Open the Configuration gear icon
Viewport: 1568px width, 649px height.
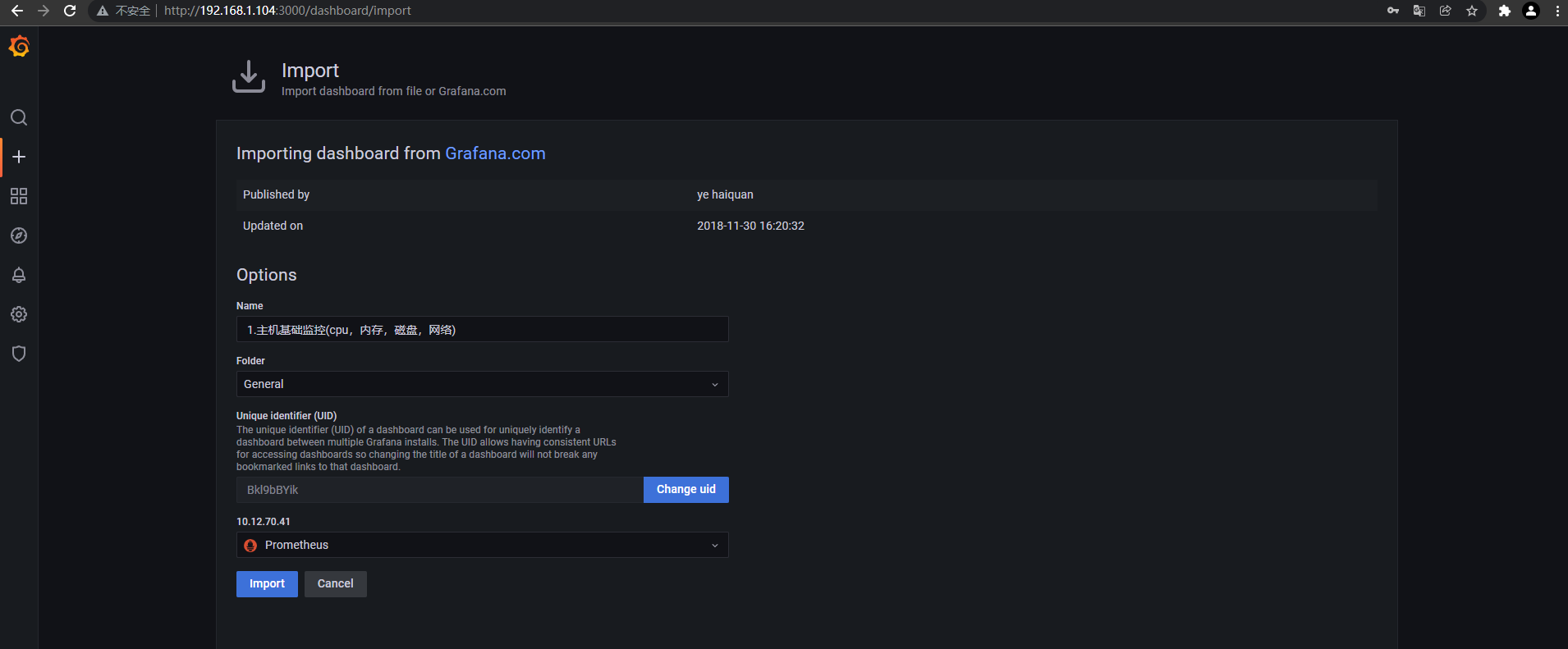19,314
